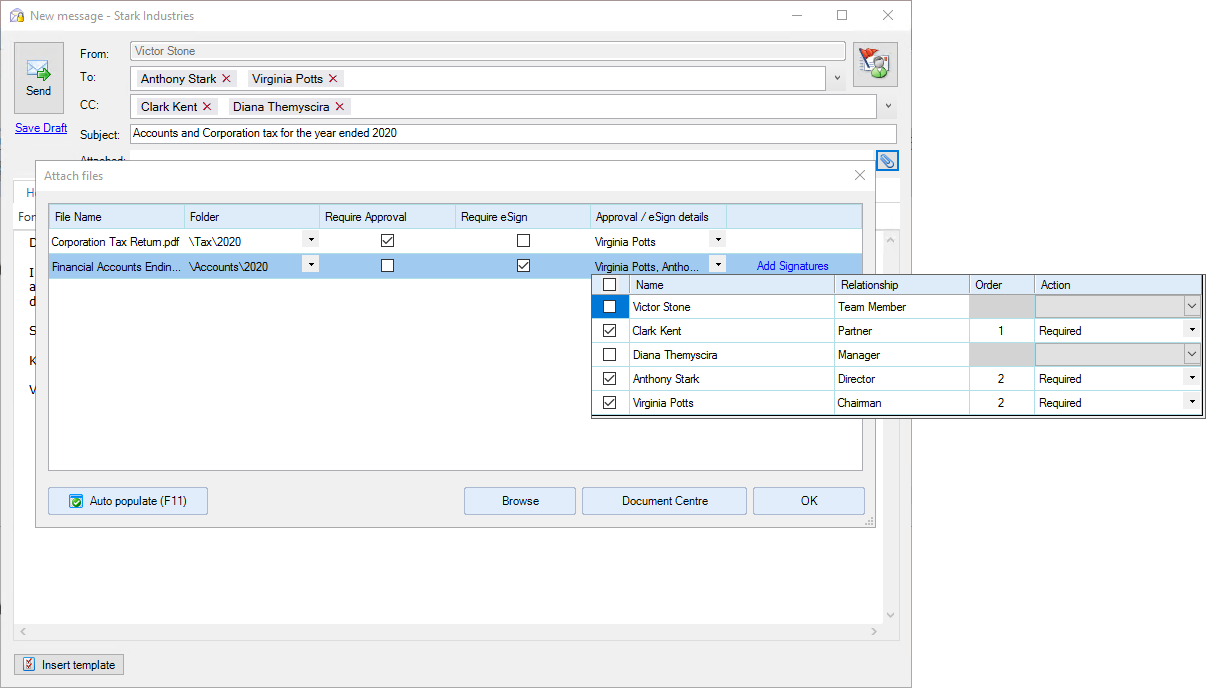
Task: Click the Browse button
Action: point(520,501)
